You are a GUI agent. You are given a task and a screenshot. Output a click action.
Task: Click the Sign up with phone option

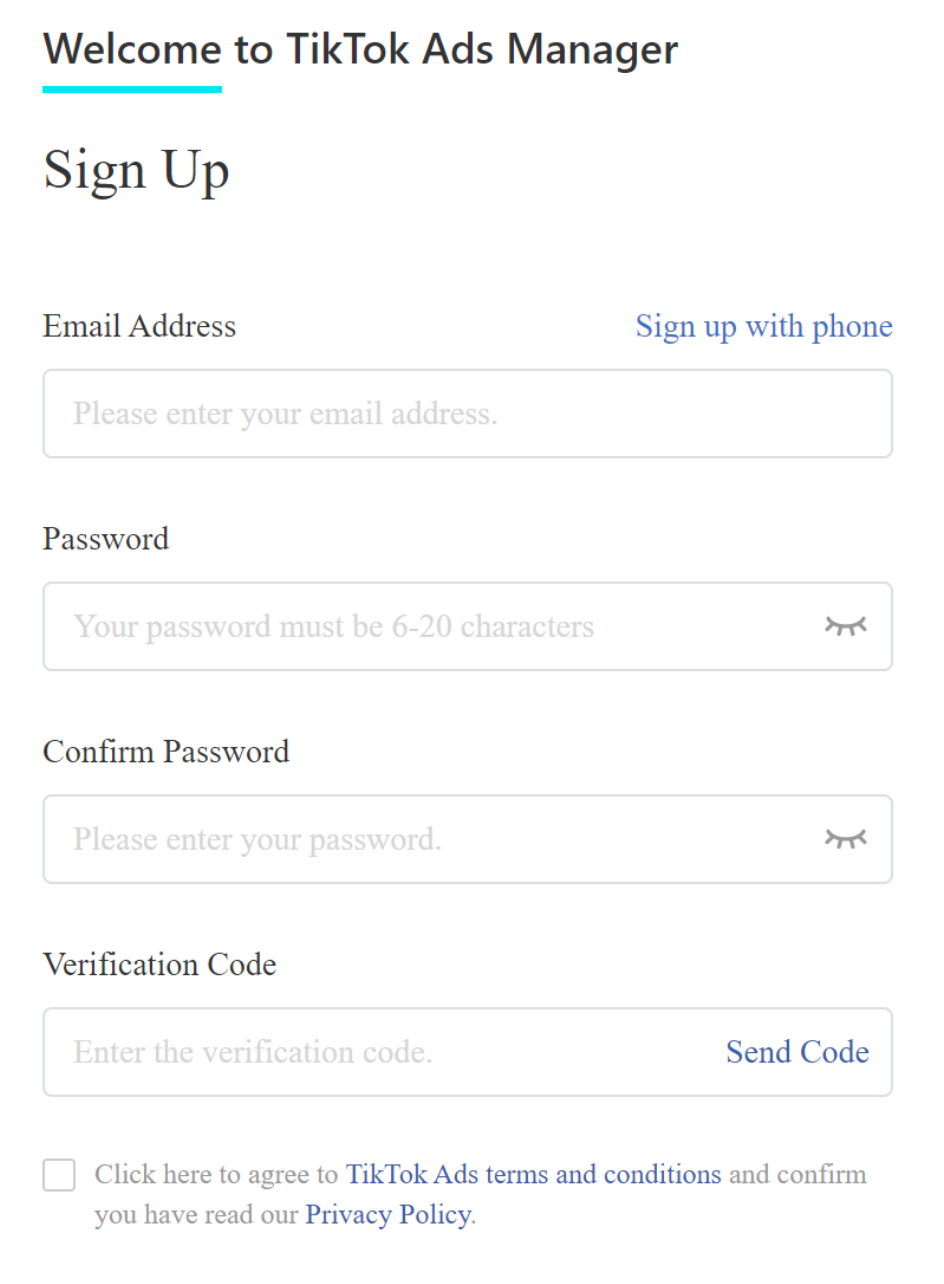point(763,326)
